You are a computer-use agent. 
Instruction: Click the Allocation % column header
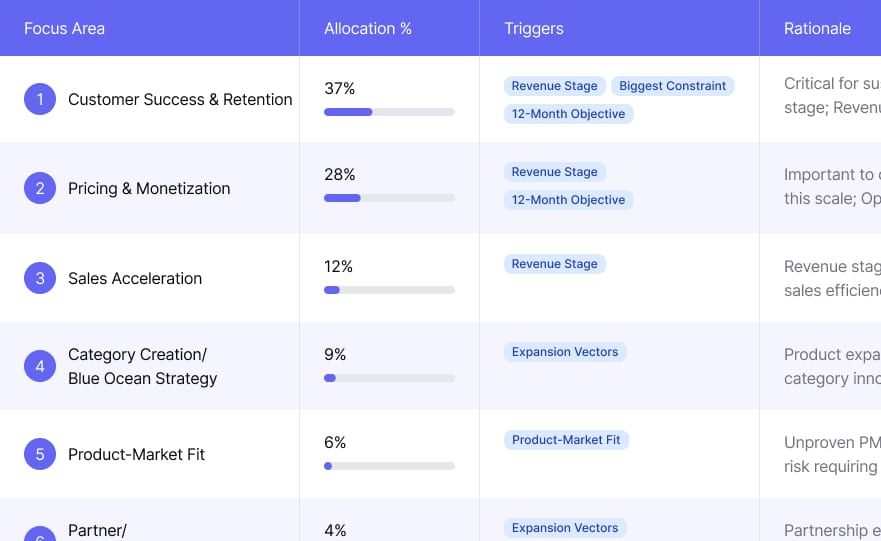click(368, 28)
